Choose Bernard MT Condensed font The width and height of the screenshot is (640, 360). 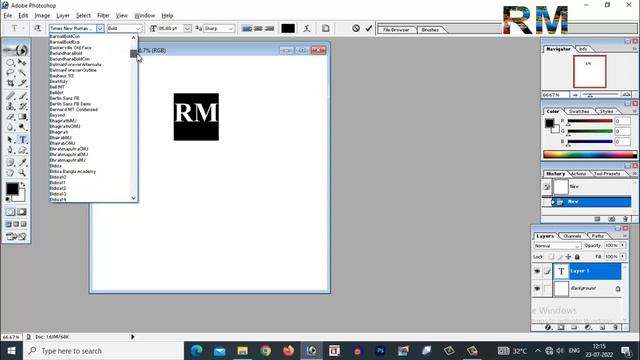tap(73, 109)
